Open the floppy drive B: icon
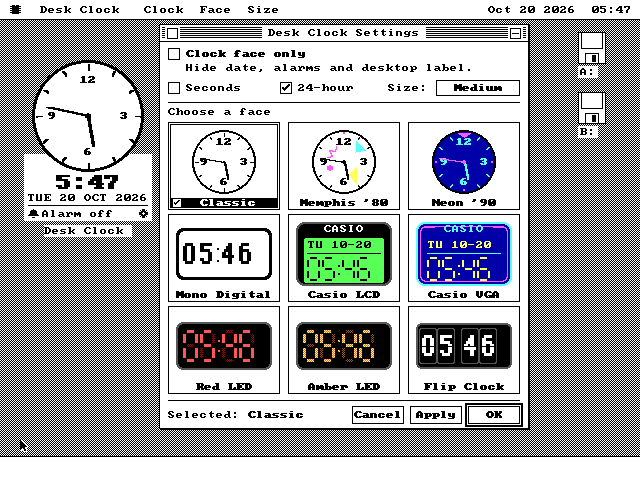640x480 pixels. click(x=591, y=108)
